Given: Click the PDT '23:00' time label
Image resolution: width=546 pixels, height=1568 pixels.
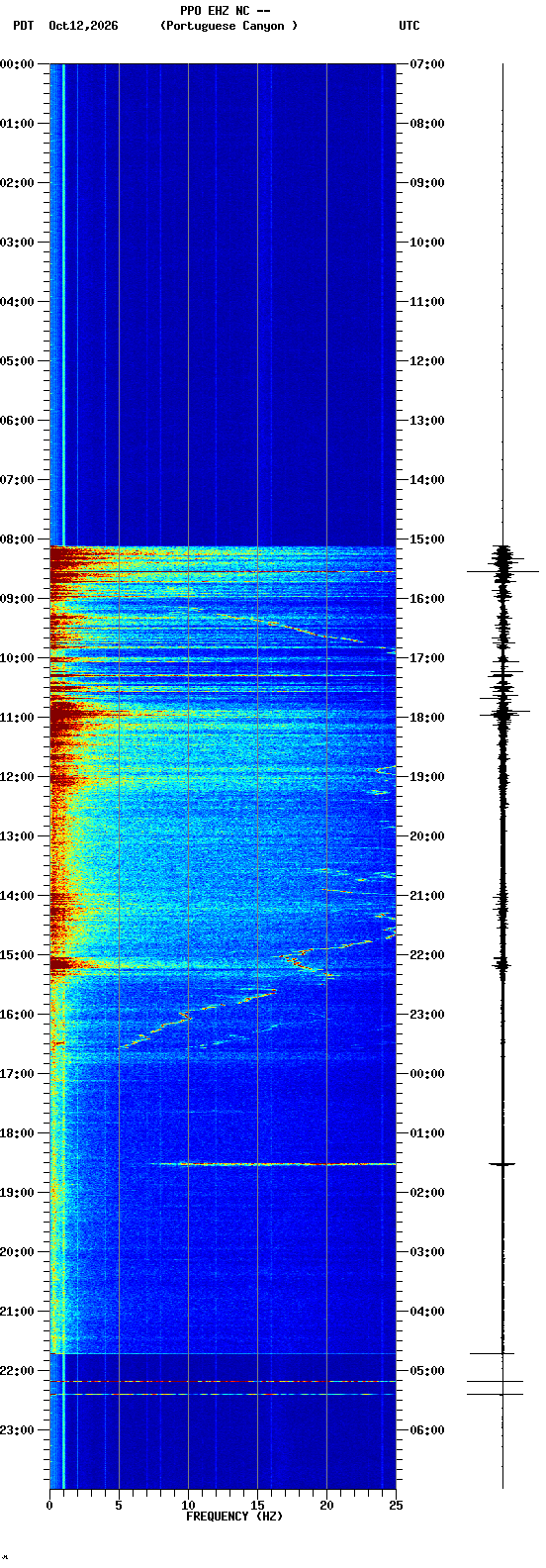Looking at the screenshot, I should tap(17, 1430).
